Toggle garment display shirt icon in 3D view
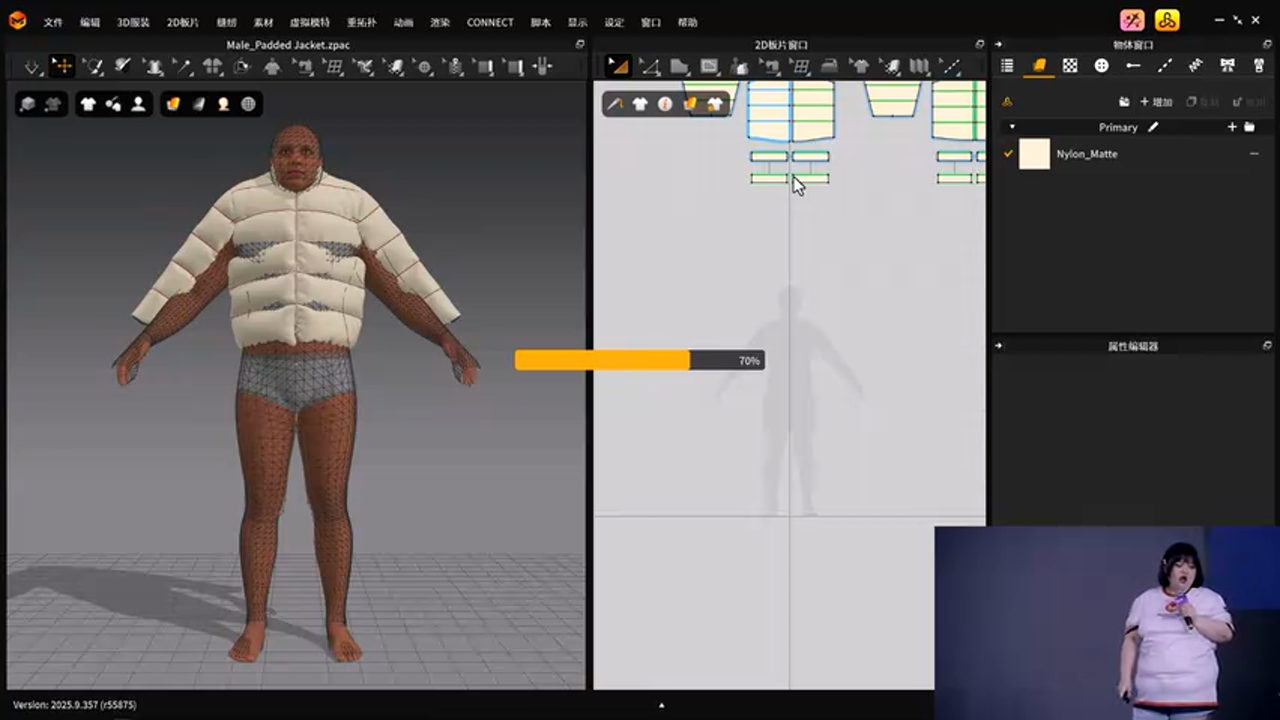This screenshot has height=720, width=1280. tap(88, 104)
